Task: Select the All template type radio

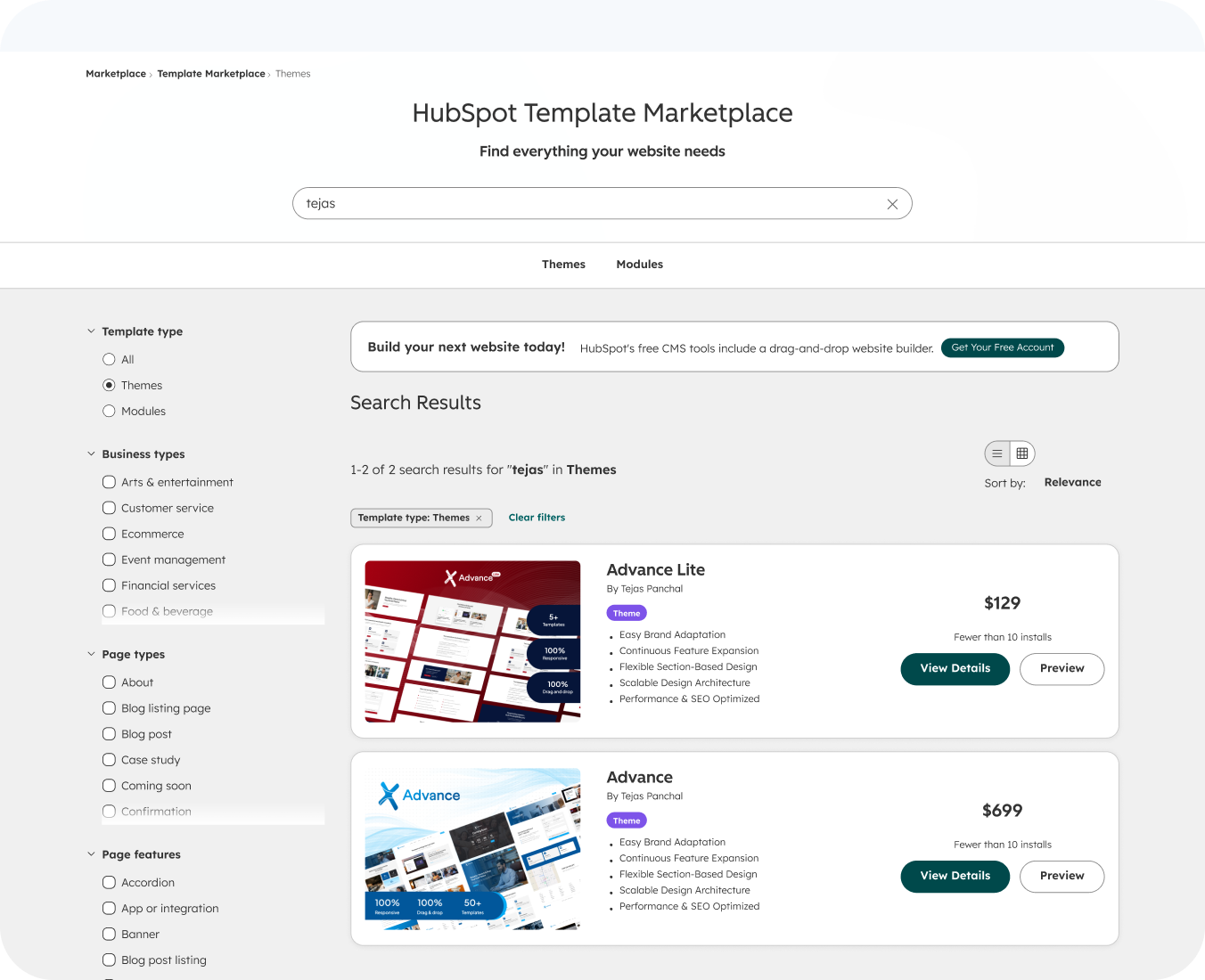Action: coord(109,359)
